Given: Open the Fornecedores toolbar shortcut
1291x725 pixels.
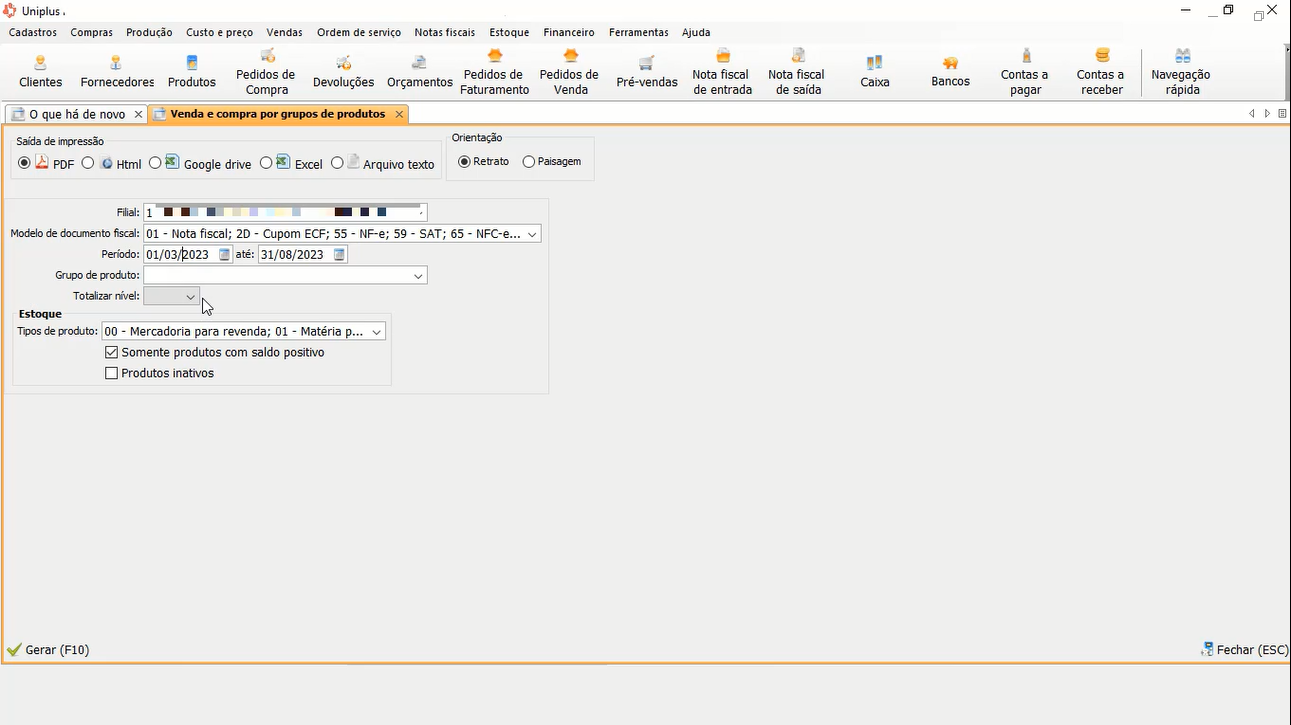Looking at the screenshot, I should (117, 72).
